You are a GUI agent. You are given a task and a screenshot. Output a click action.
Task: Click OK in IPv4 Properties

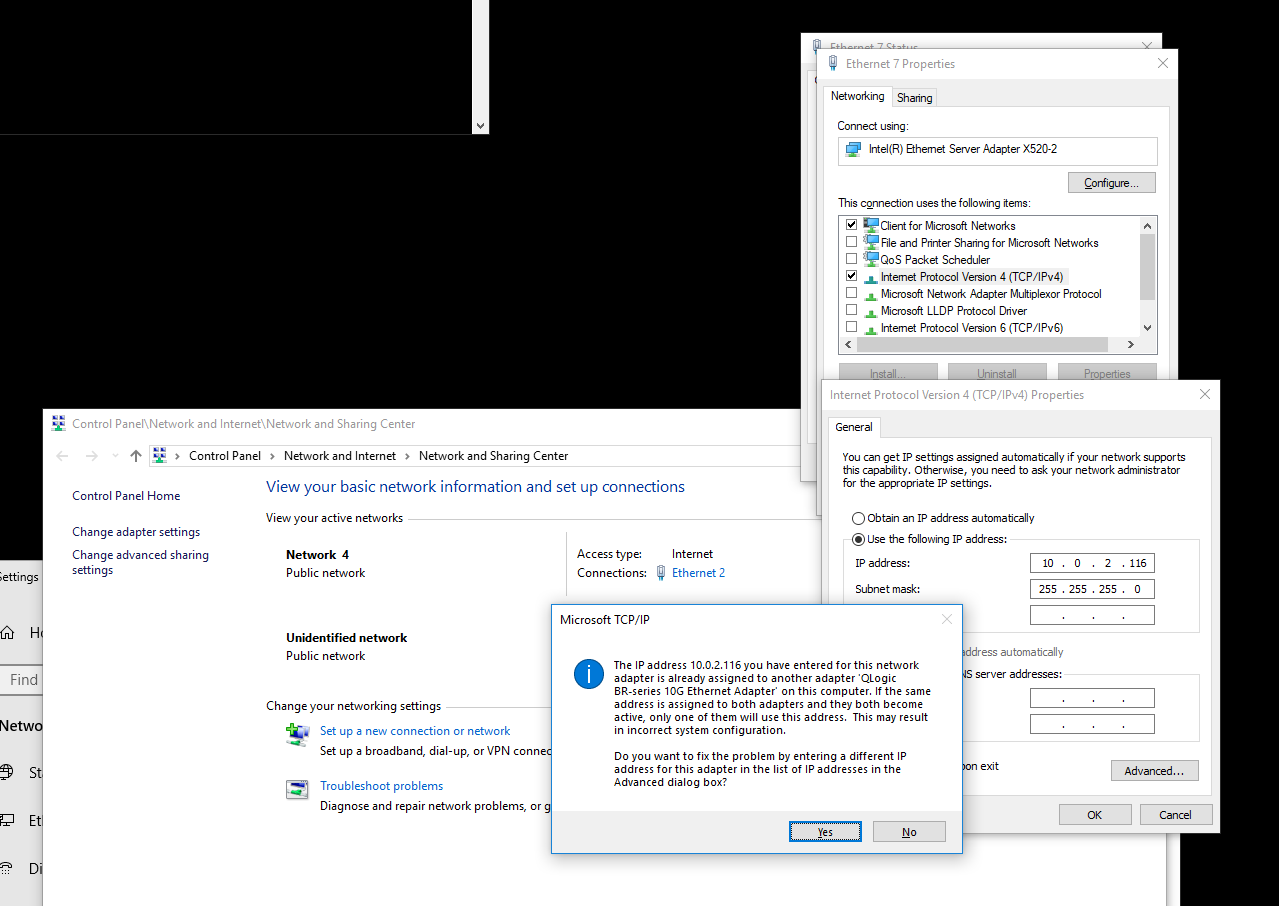click(1095, 815)
